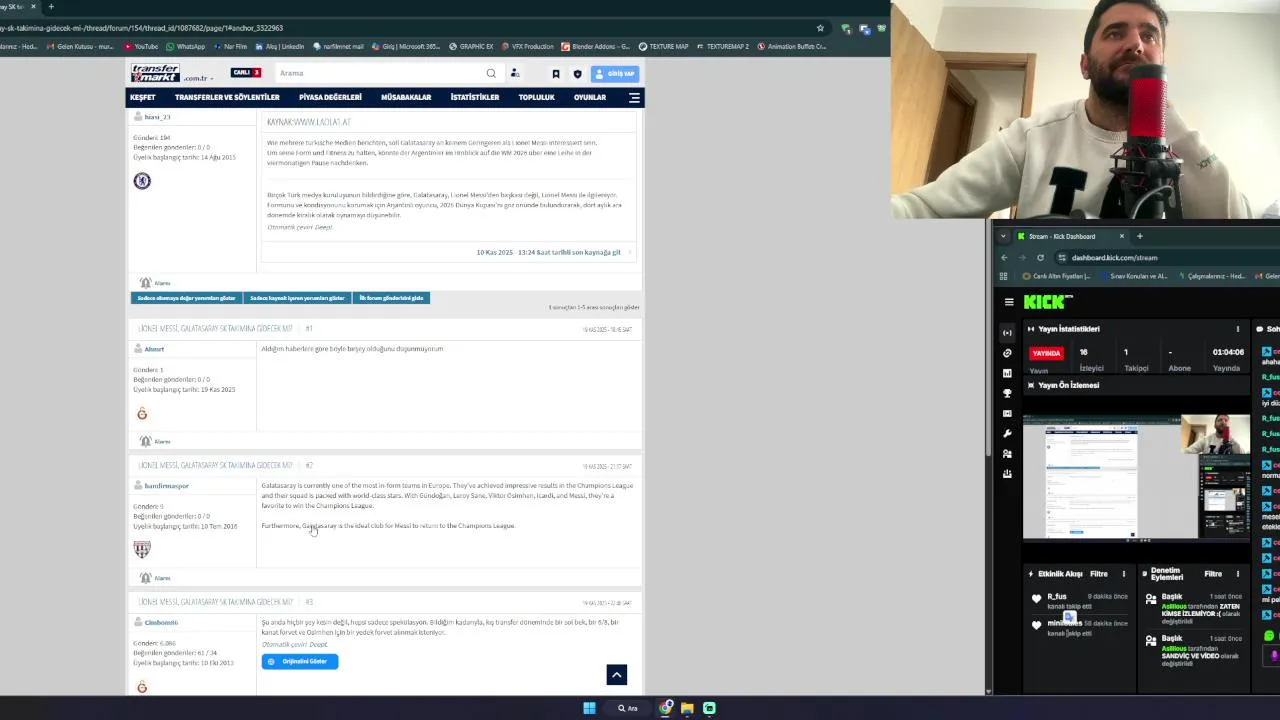
Task: Select the Stream icon in Kick sidebar
Action: tap(1007, 332)
